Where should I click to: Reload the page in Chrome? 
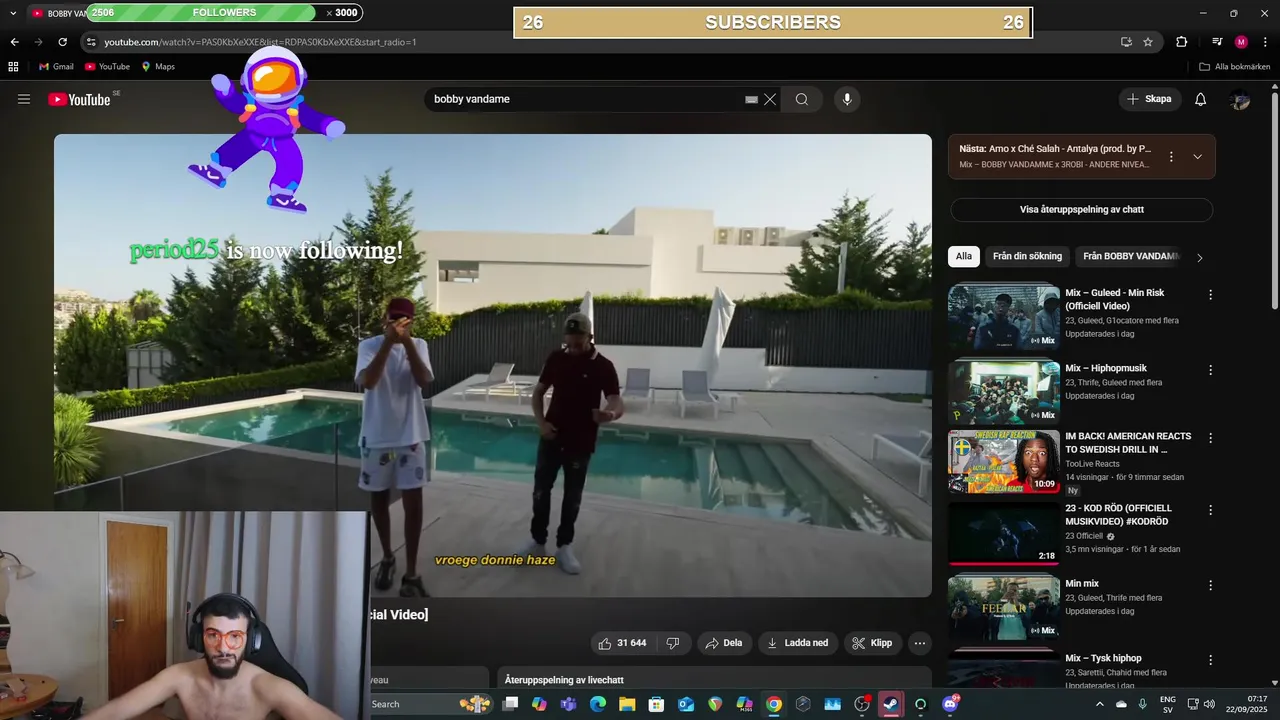62,42
